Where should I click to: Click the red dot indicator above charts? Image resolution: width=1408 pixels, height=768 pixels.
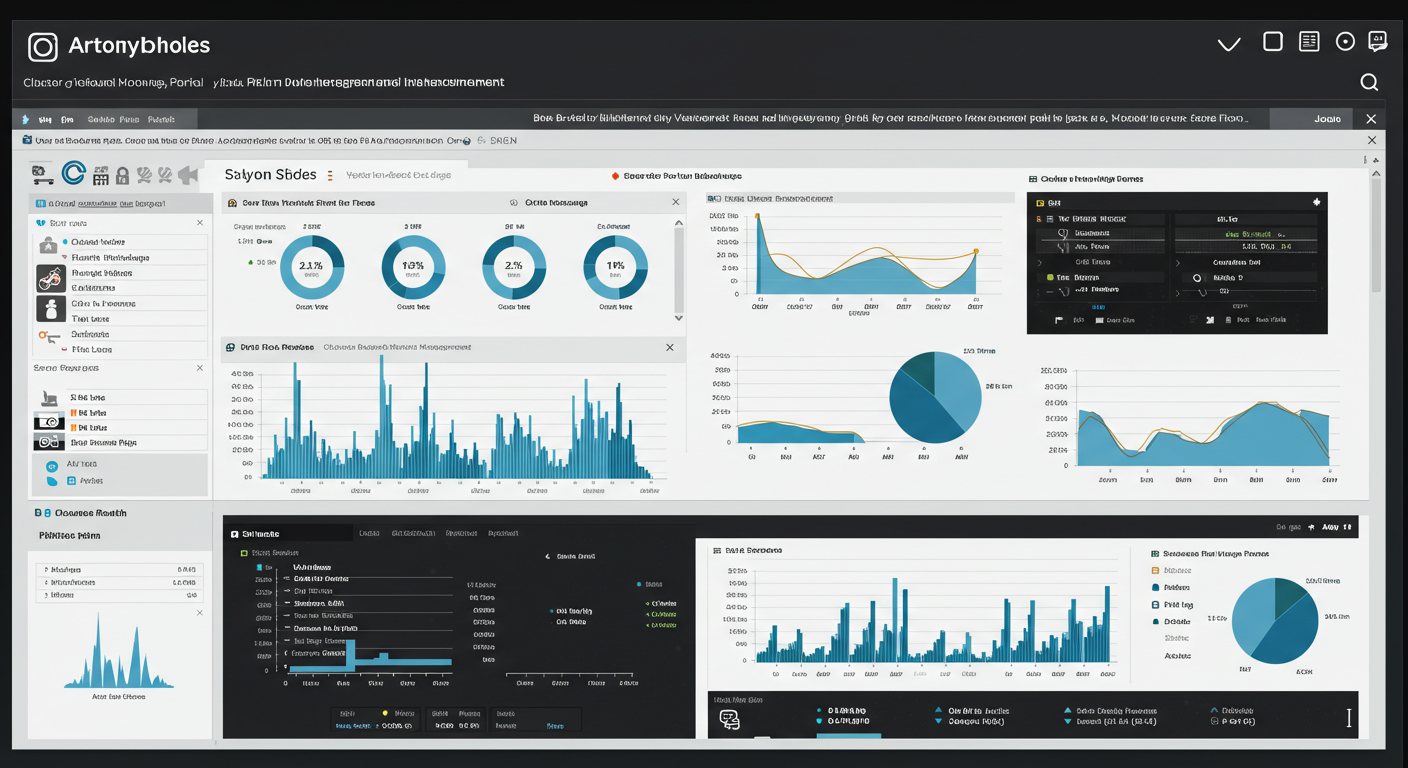pyautogui.click(x=615, y=176)
